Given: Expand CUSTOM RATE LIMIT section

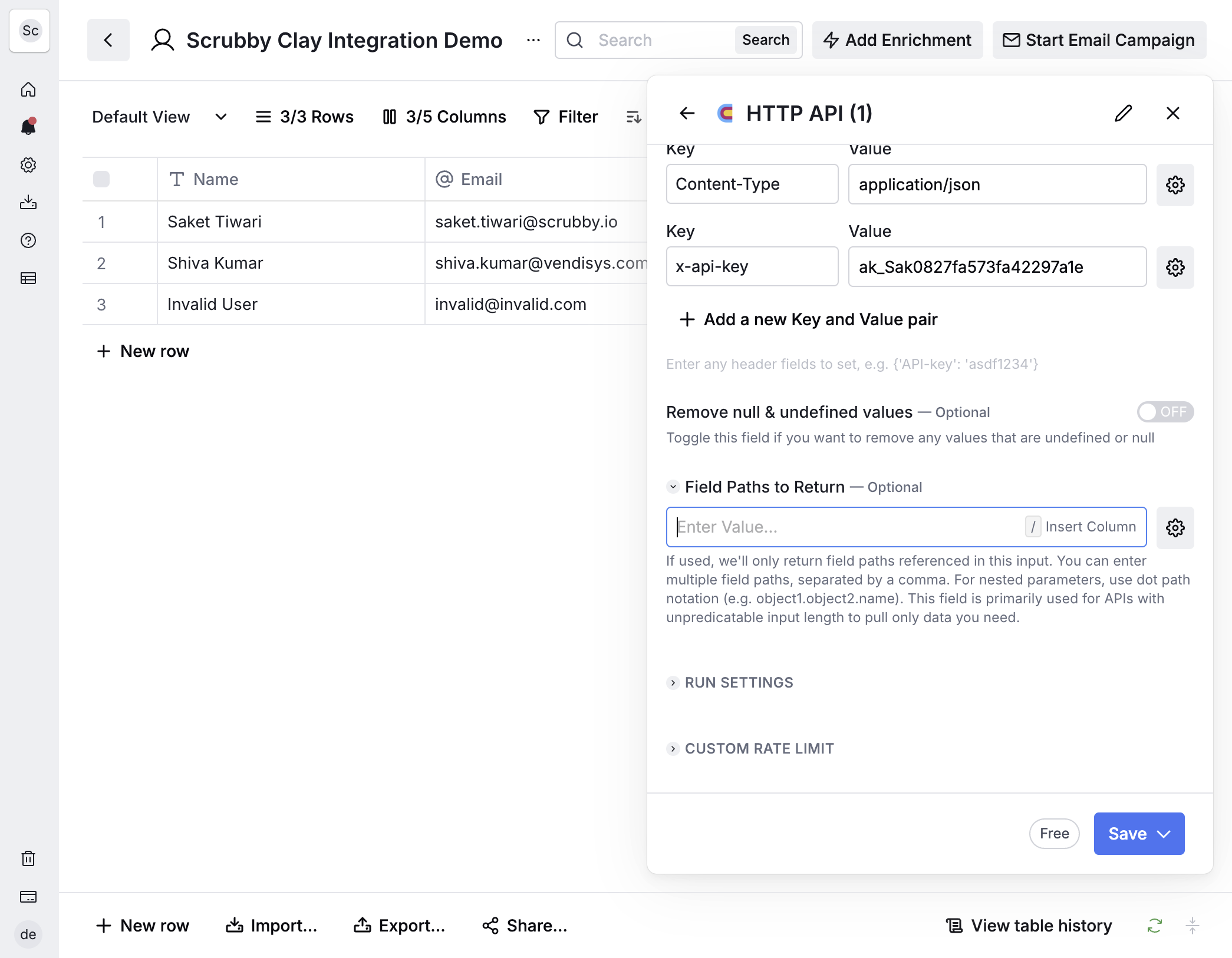Looking at the screenshot, I should 750,748.
